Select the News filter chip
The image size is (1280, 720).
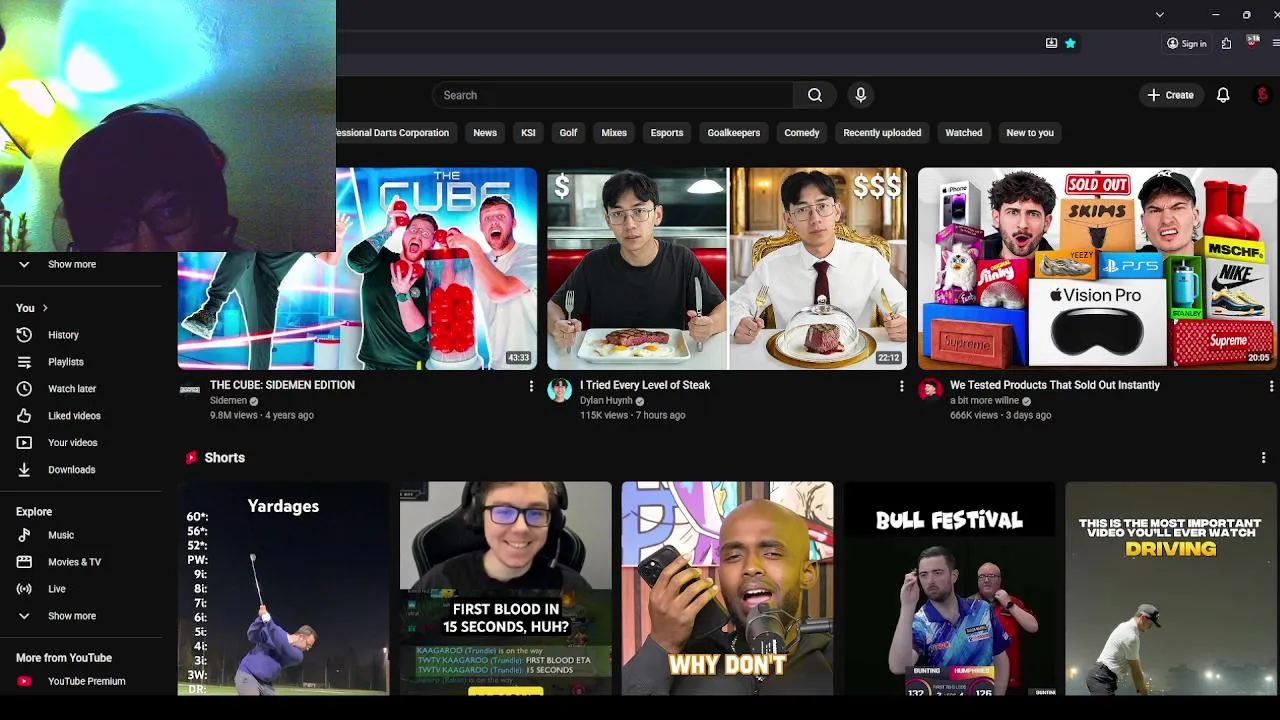pyautogui.click(x=485, y=133)
